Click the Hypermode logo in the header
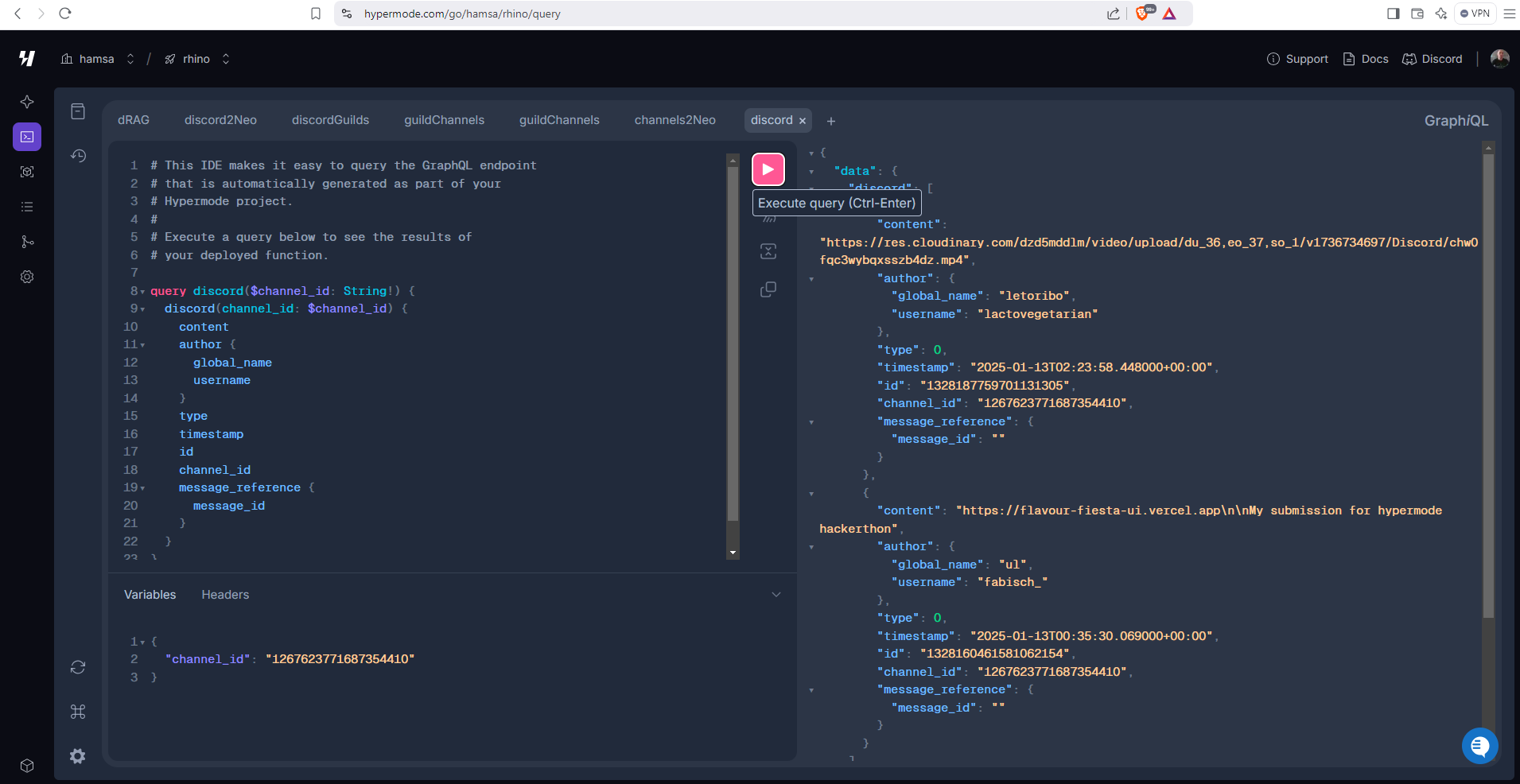 27,58
